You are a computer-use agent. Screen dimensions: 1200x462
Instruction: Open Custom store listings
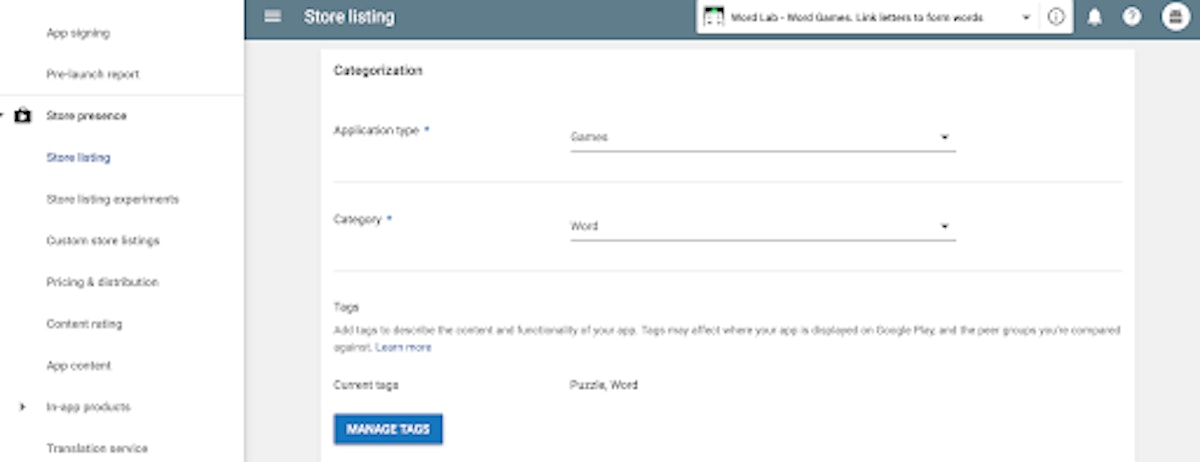click(x=103, y=241)
